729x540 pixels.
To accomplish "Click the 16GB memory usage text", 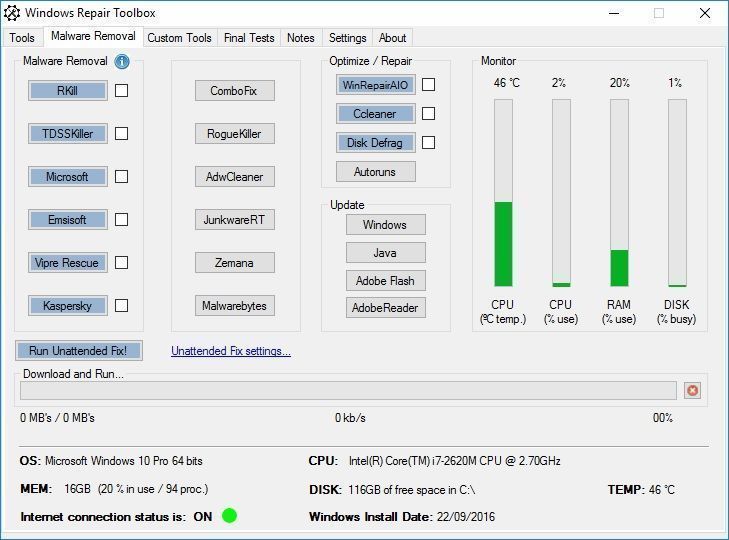I will tap(136, 489).
